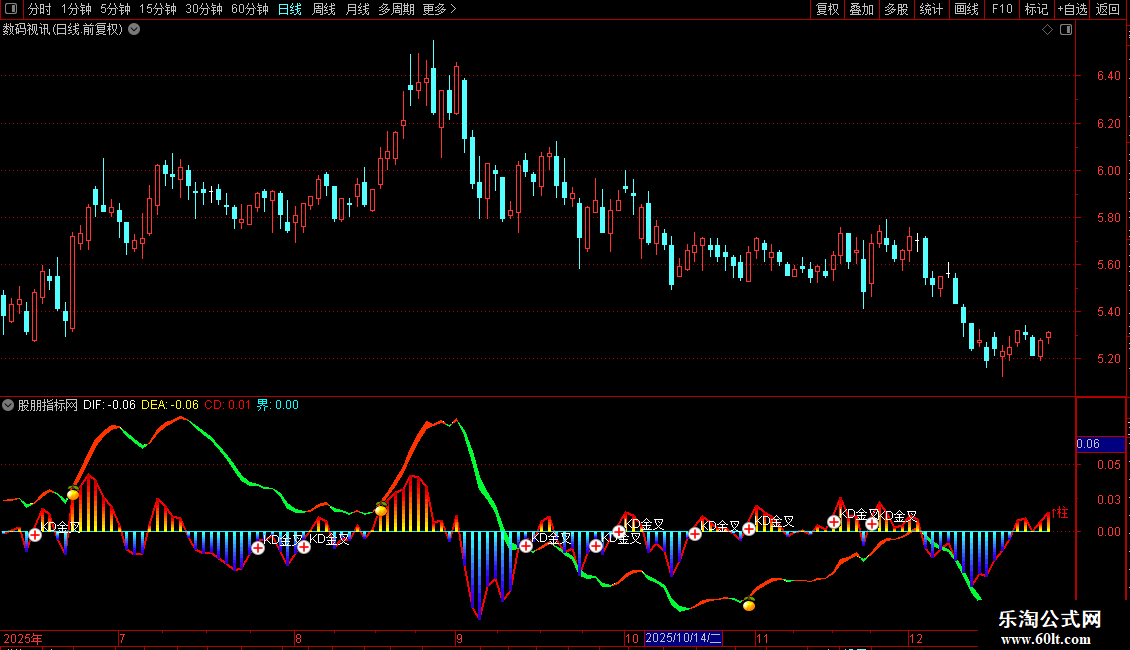This screenshot has height=650, width=1130.
Task: Click the last KD金叉 plus marker
Action: point(872,524)
